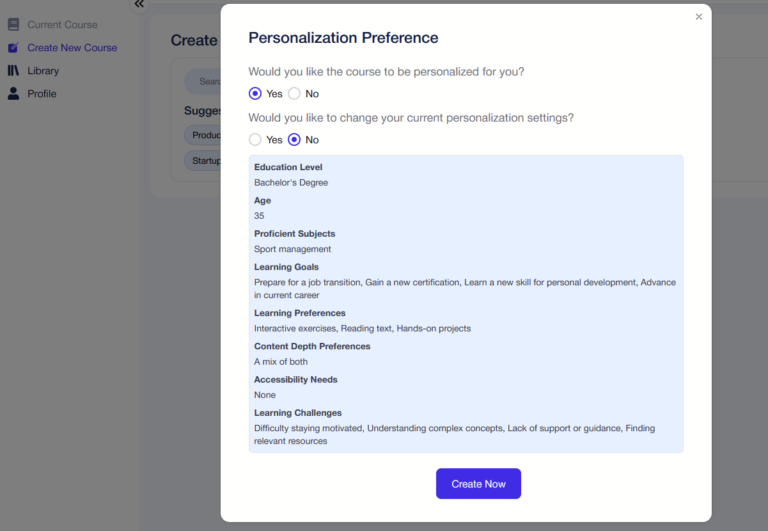Navigate to the Profile menu label
The image size is (768, 531).
point(42,94)
